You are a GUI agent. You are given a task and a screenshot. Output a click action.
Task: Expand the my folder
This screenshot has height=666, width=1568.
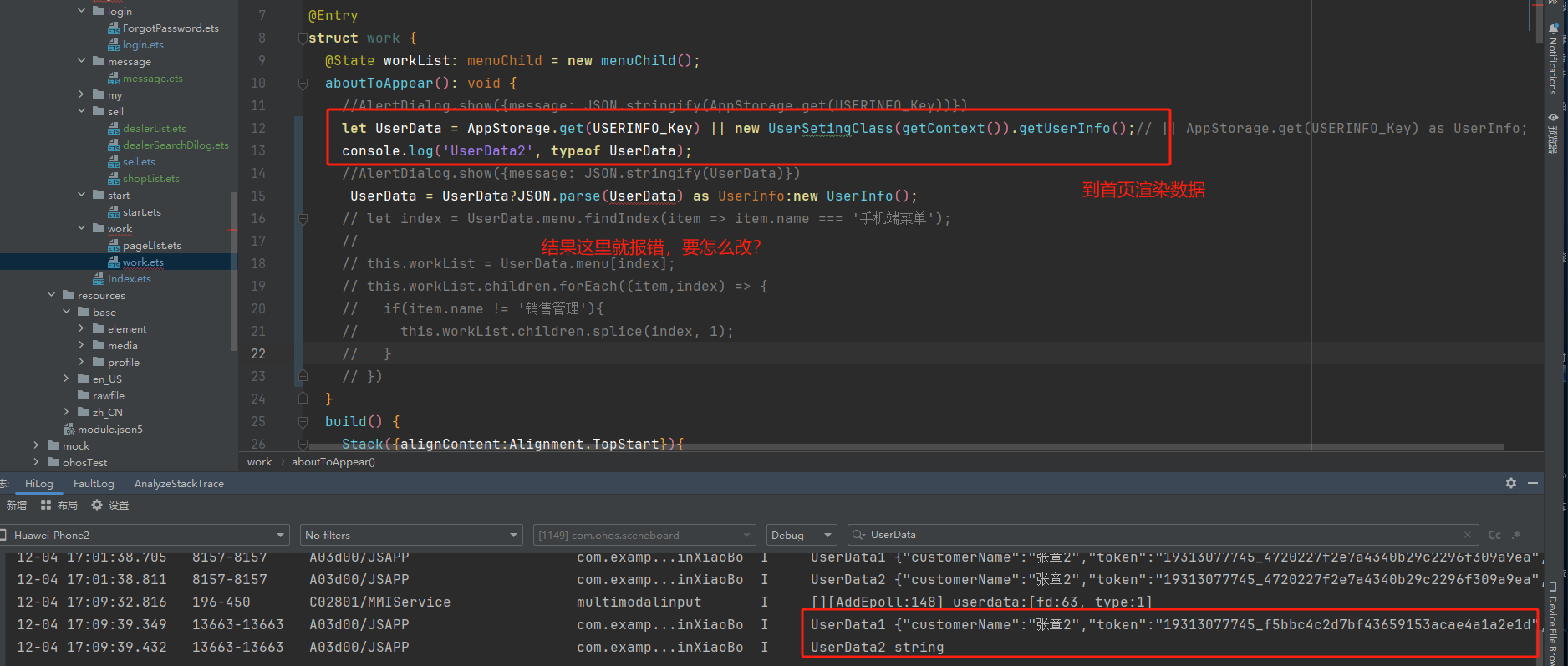[x=81, y=94]
